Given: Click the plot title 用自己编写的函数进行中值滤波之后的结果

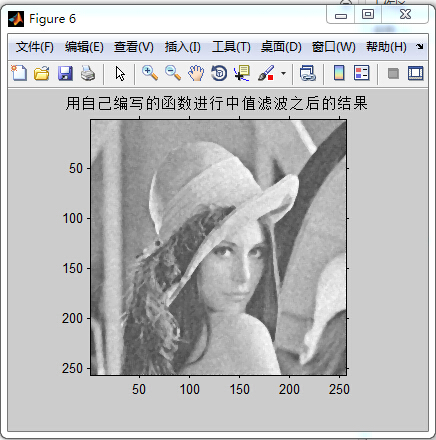Looking at the screenshot, I should [217, 103].
